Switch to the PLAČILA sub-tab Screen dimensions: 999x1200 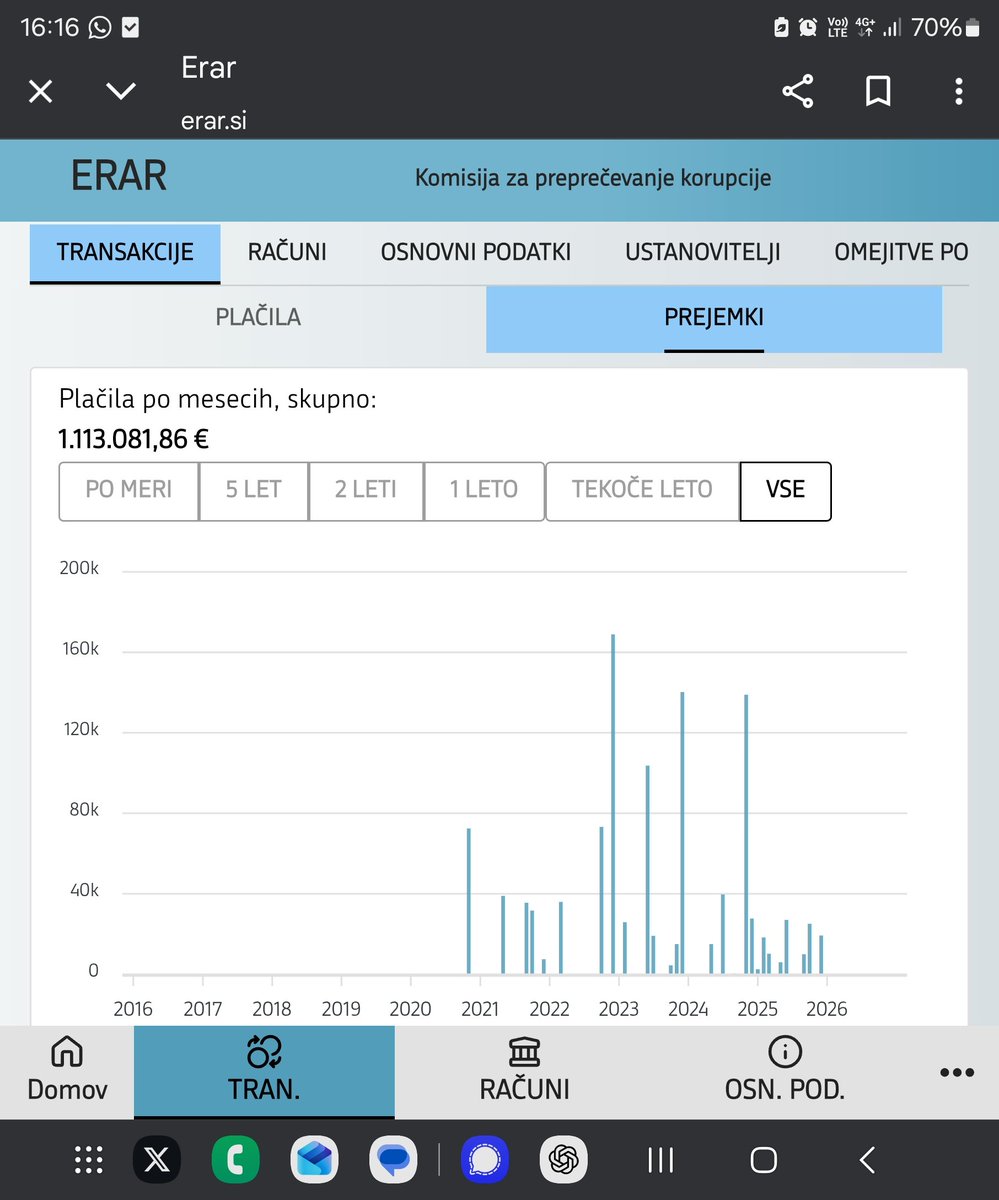(258, 318)
